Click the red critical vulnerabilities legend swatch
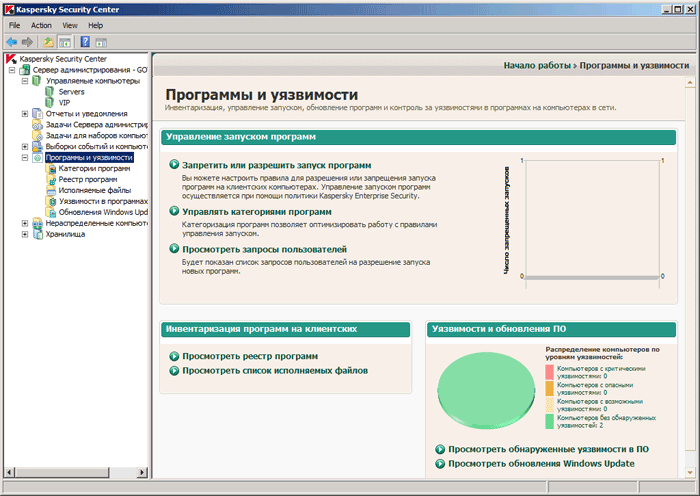The width and height of the screenshot is (700, 496). click(550, 372)
